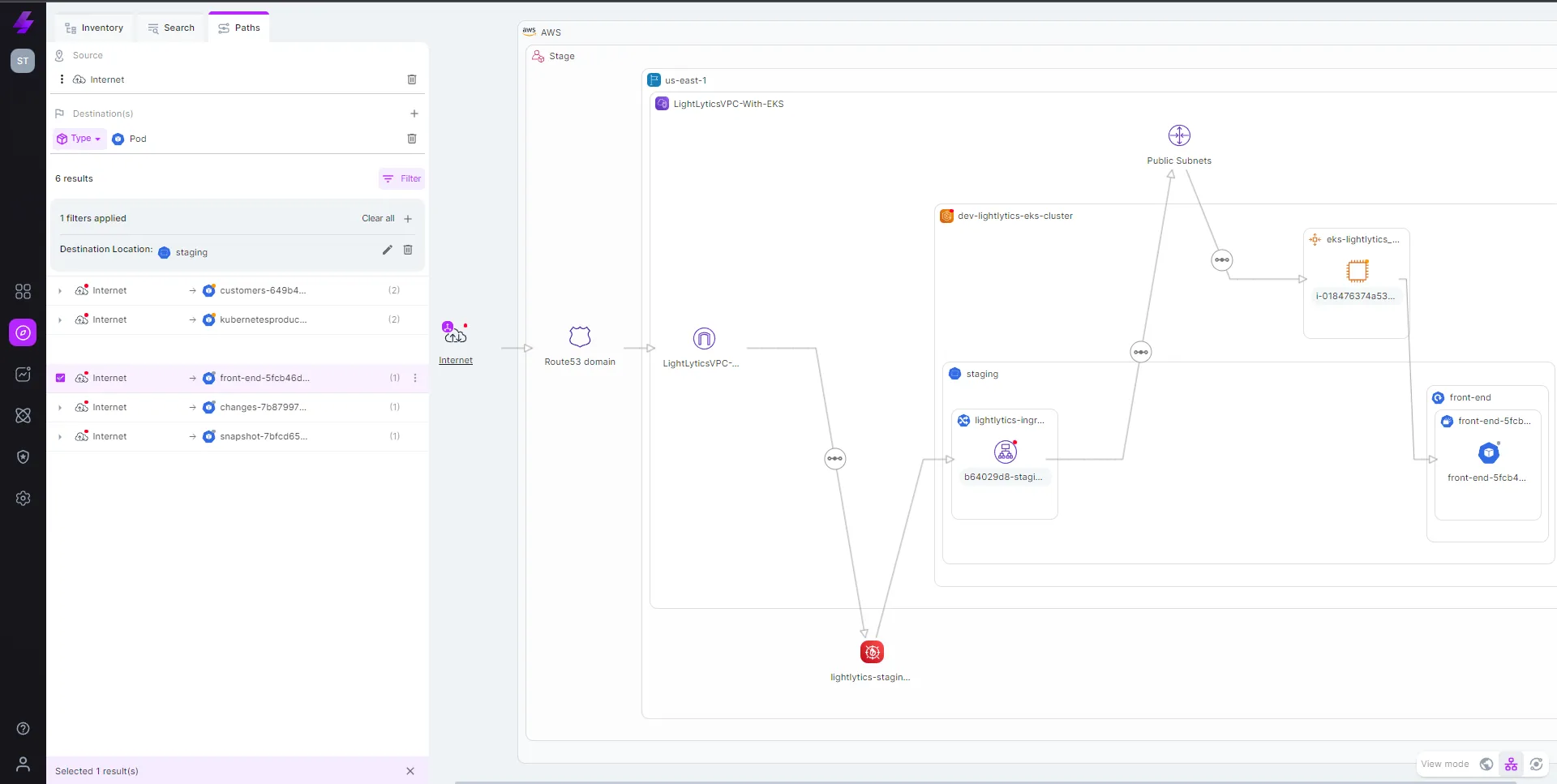Select the Route53 domain node

[580, 336]
